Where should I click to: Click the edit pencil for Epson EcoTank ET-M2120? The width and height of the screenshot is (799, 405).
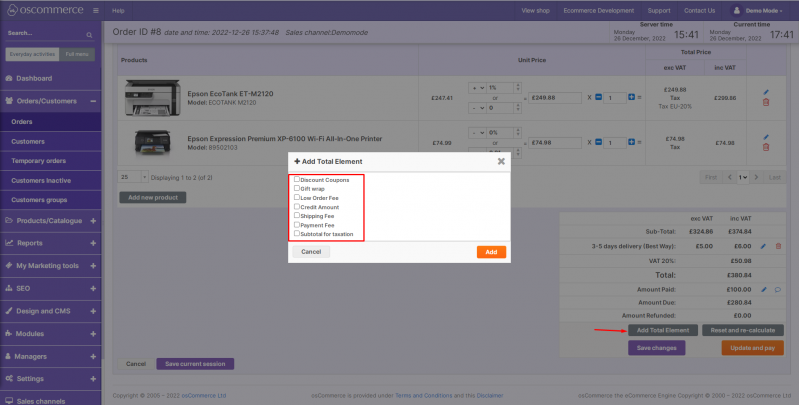click(766, 93)
